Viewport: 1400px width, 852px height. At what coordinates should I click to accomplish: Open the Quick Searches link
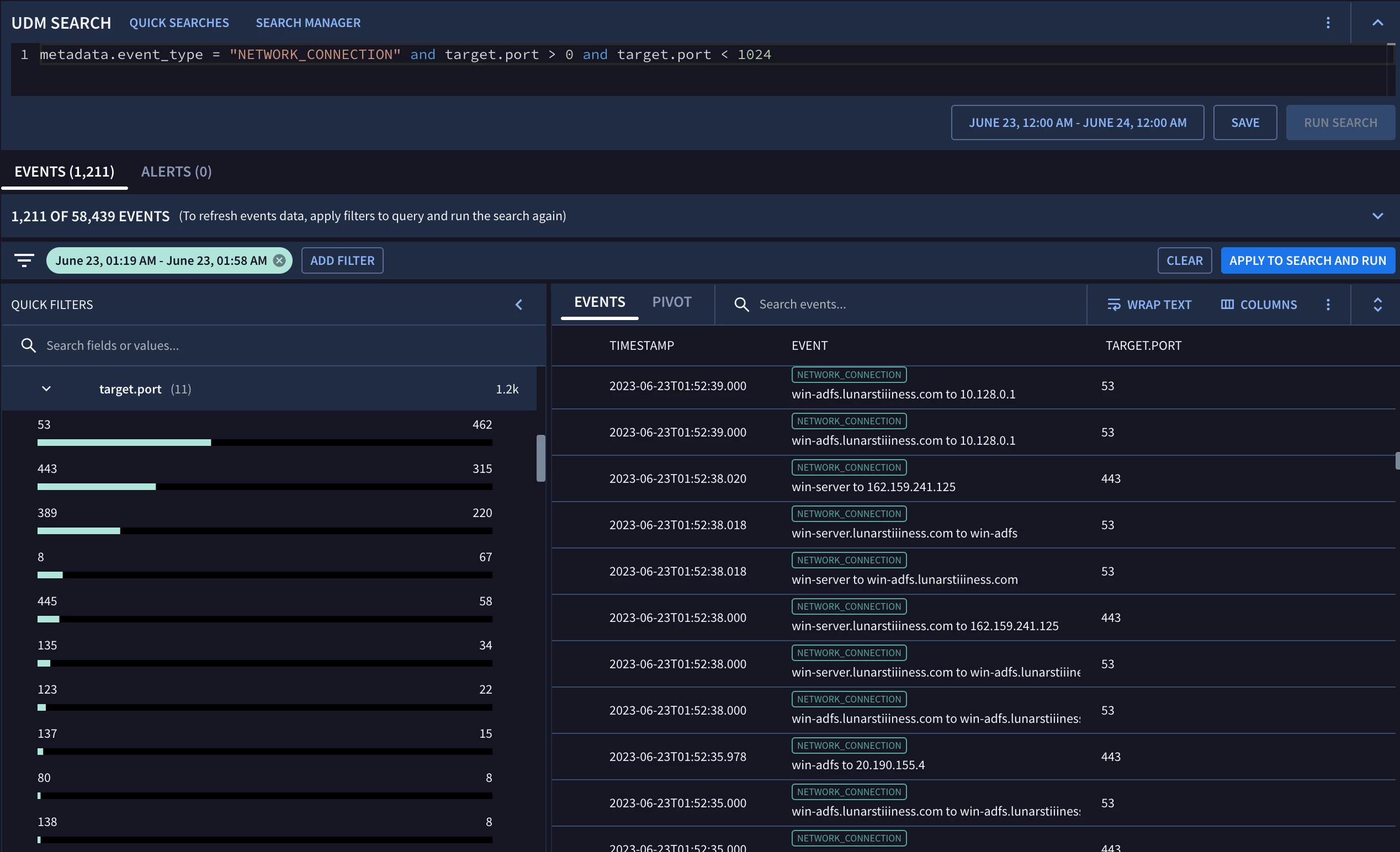(x=179, y=23)
